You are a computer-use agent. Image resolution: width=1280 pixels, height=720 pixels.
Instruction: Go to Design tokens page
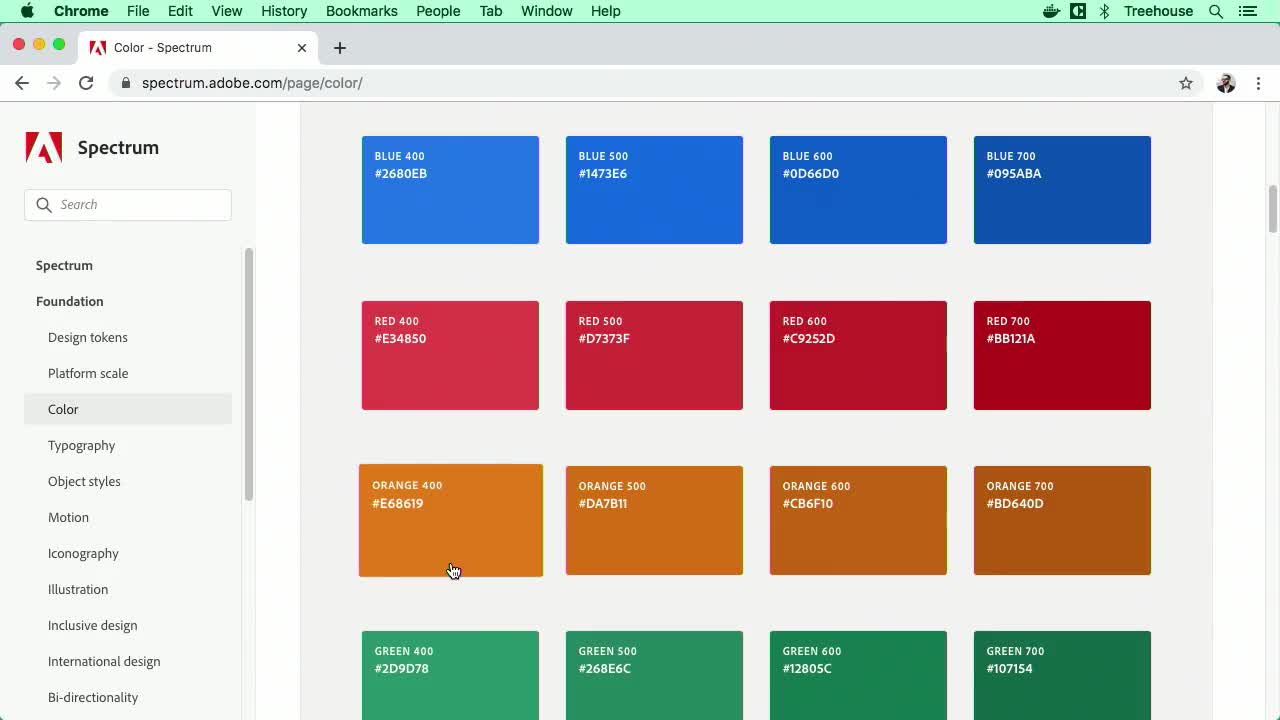[x=88, y=337]
